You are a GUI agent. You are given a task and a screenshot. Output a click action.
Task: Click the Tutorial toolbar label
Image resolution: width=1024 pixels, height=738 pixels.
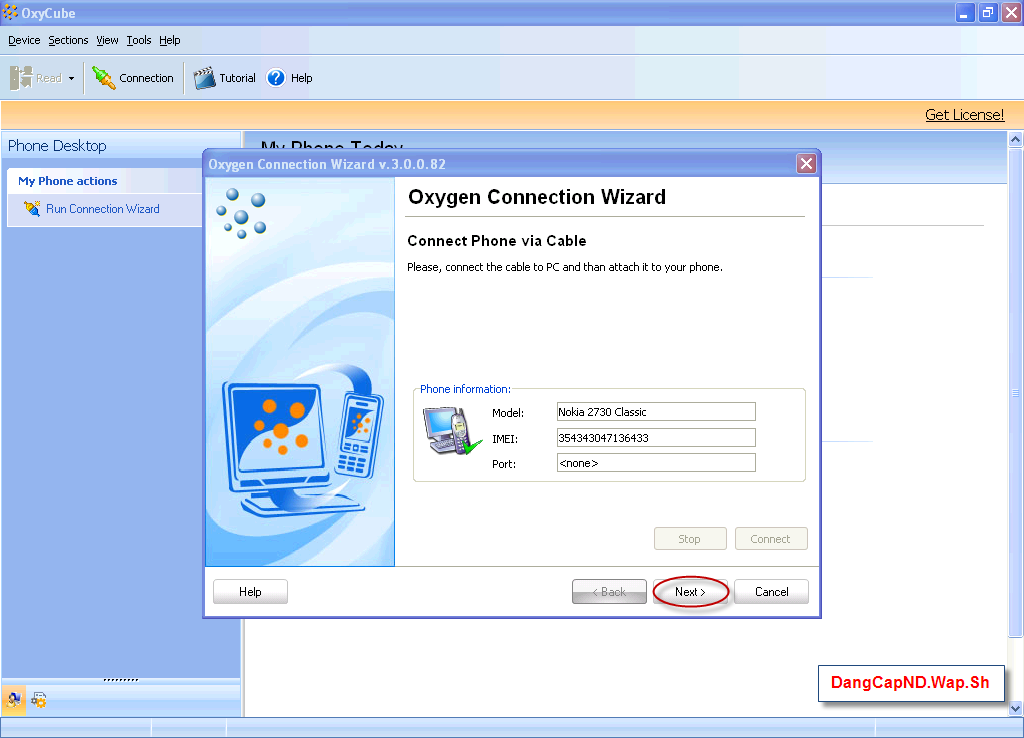(x=237, y=78)
